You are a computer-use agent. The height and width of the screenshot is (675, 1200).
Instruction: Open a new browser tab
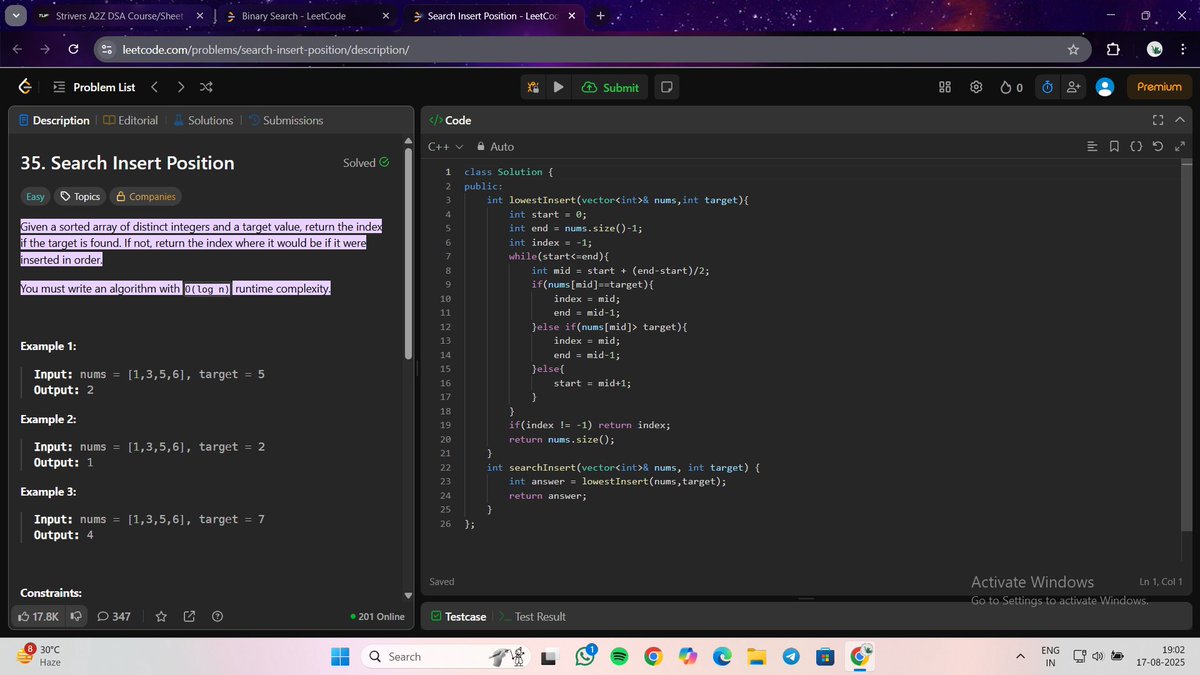click(x=600, y=16)
